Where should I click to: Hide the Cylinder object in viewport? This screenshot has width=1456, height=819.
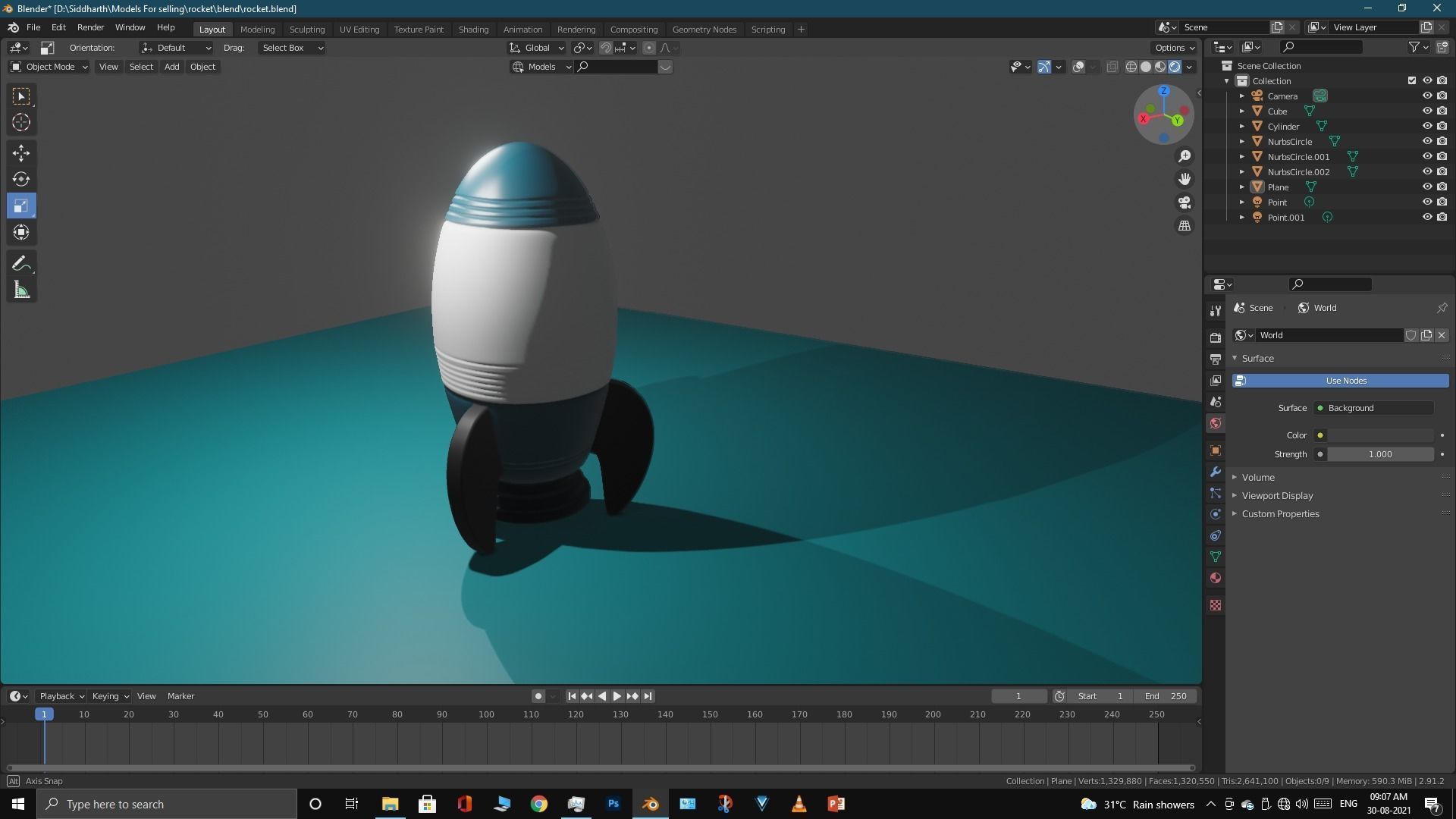tap(1426, 127)
